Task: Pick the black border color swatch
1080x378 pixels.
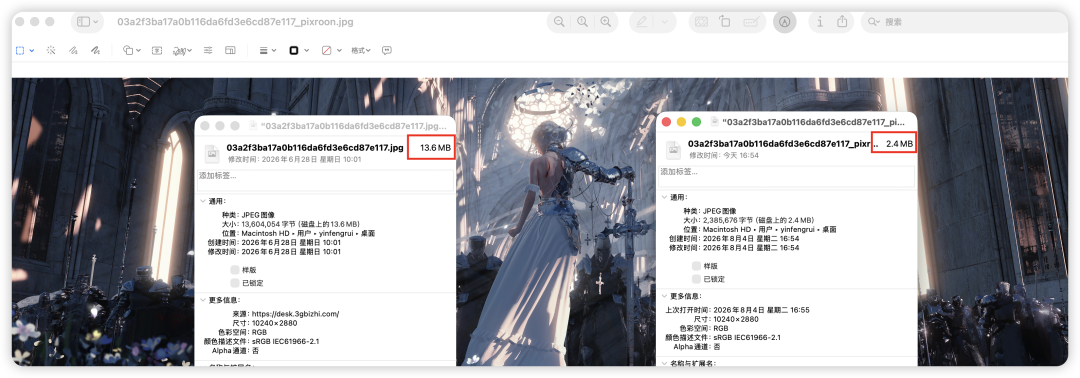Action: point(294,50)
